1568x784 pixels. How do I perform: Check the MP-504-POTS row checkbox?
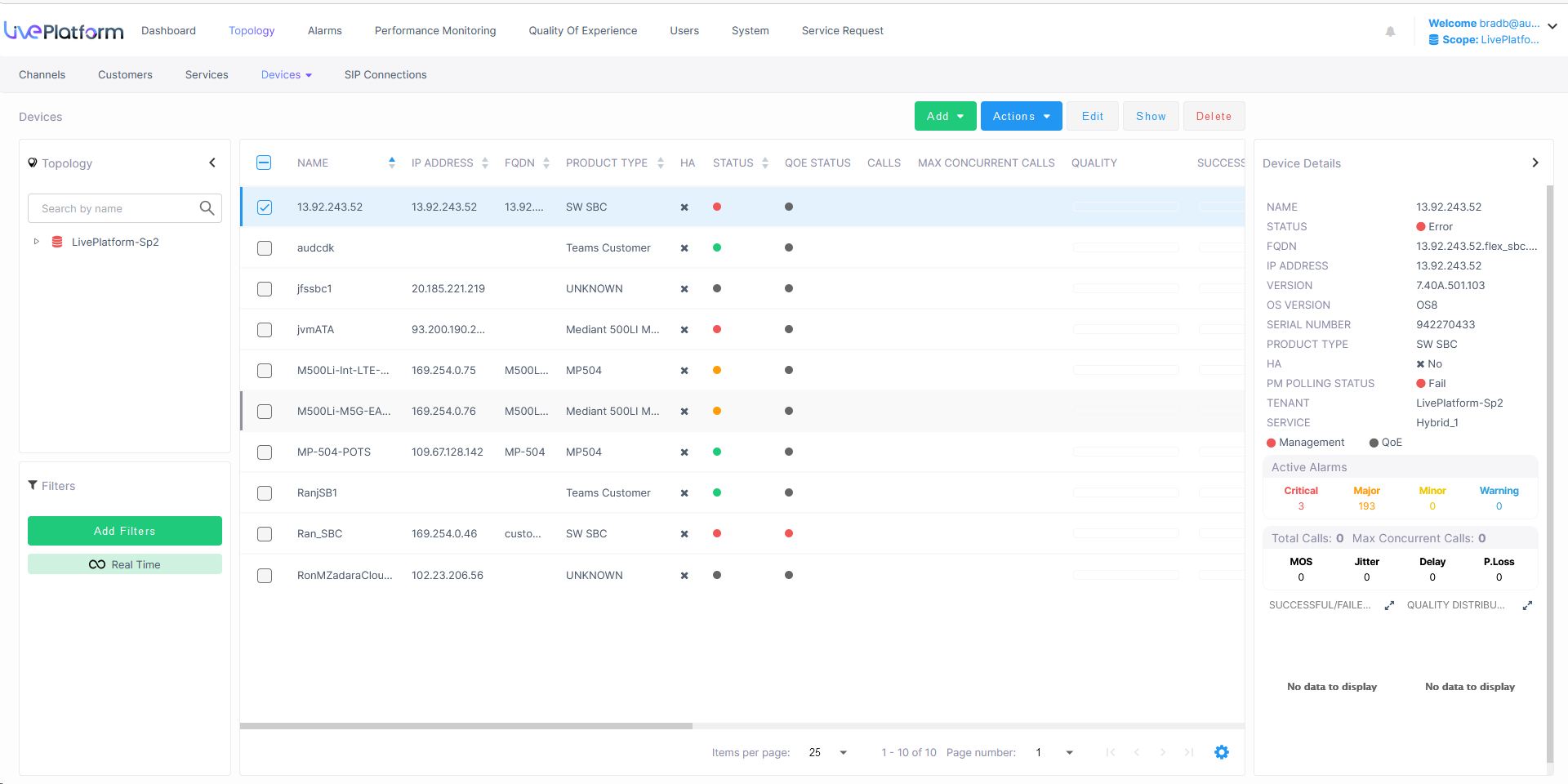[265, 452]
